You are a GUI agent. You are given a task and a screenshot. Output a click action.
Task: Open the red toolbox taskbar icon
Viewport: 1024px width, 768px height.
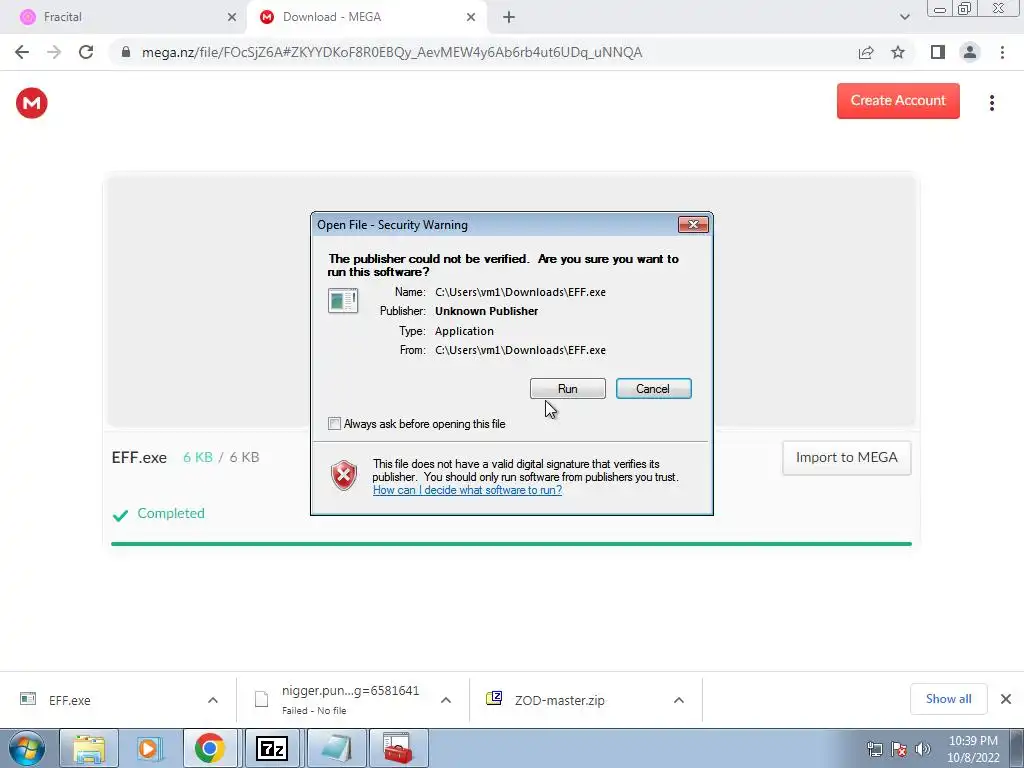(x=398, y=748)
